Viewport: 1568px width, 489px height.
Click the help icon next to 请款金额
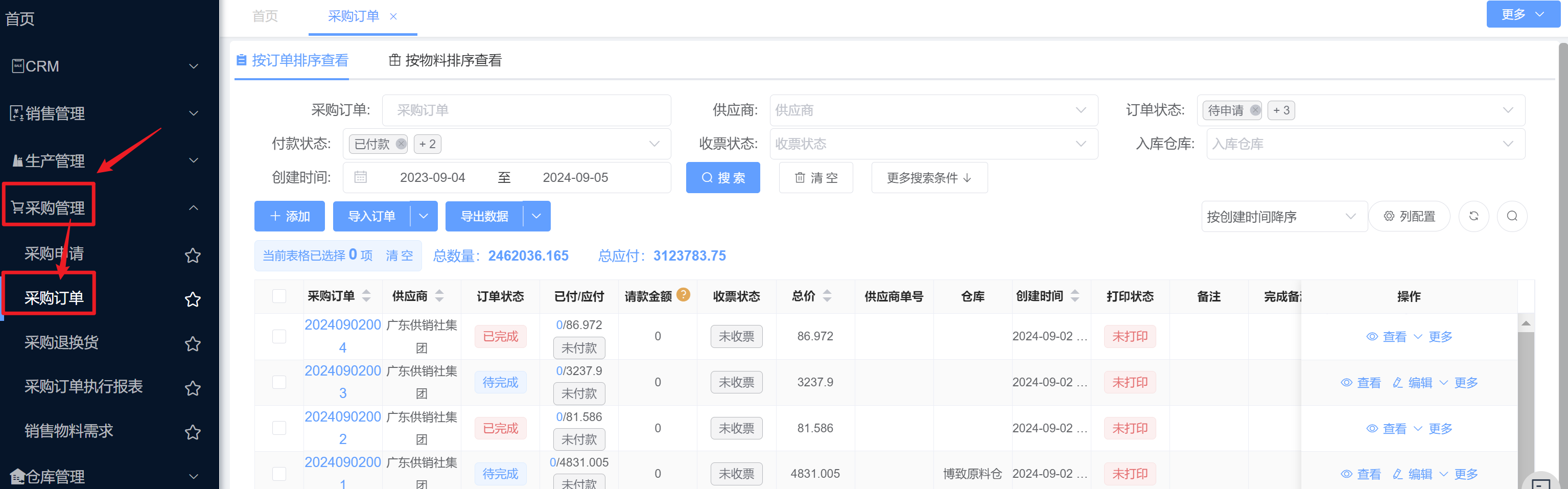683,295
